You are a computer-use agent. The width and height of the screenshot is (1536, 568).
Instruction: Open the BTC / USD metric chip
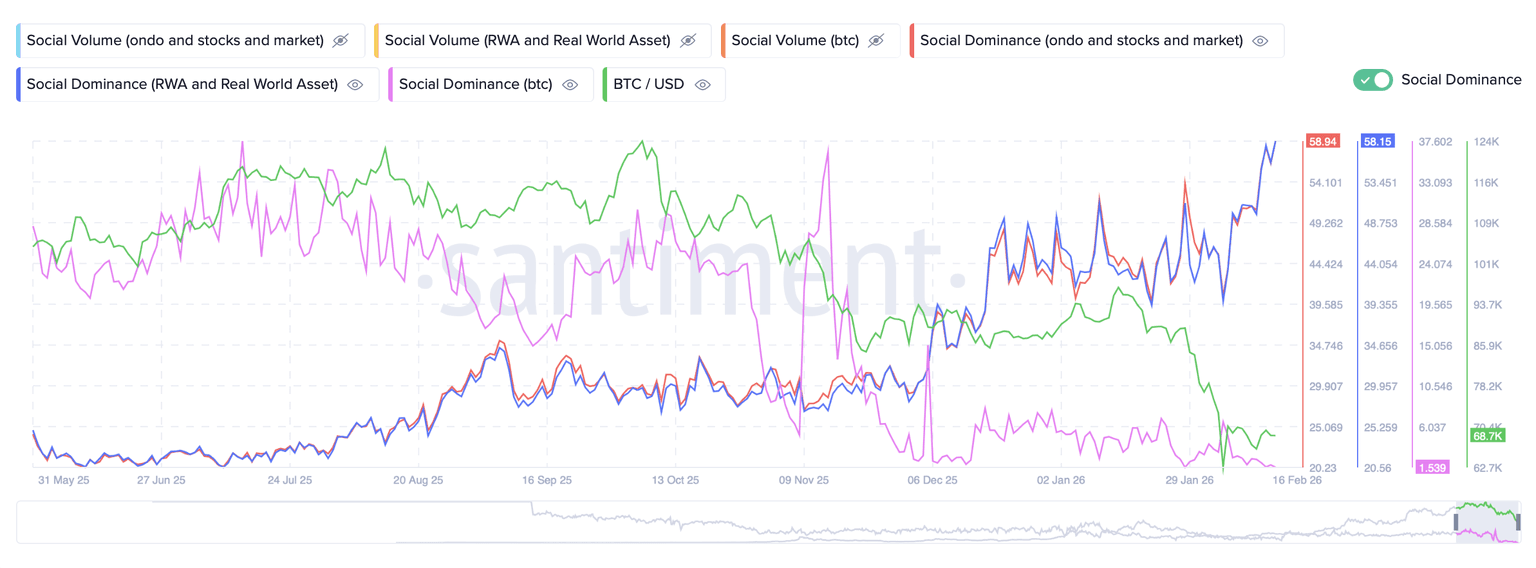(x=648, y=85)
